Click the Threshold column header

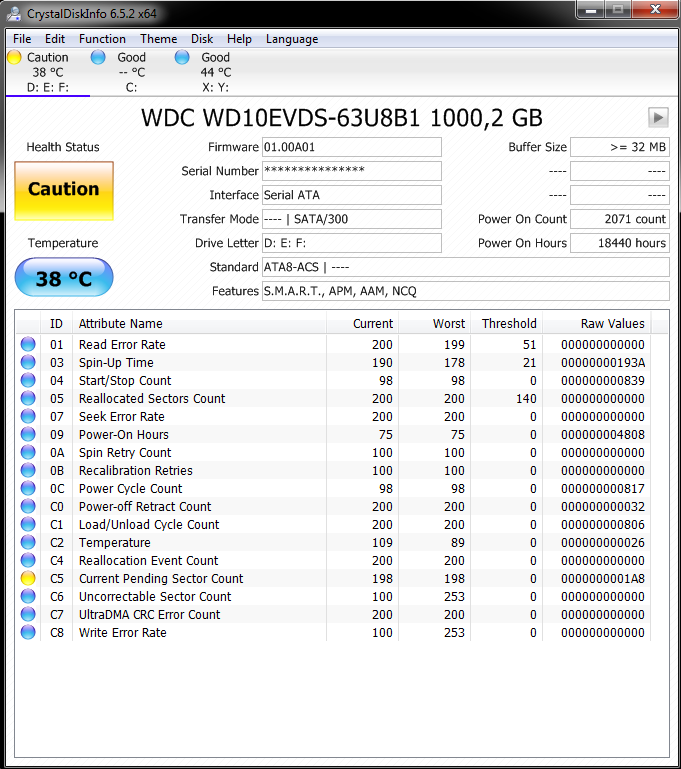click(506, 324)
